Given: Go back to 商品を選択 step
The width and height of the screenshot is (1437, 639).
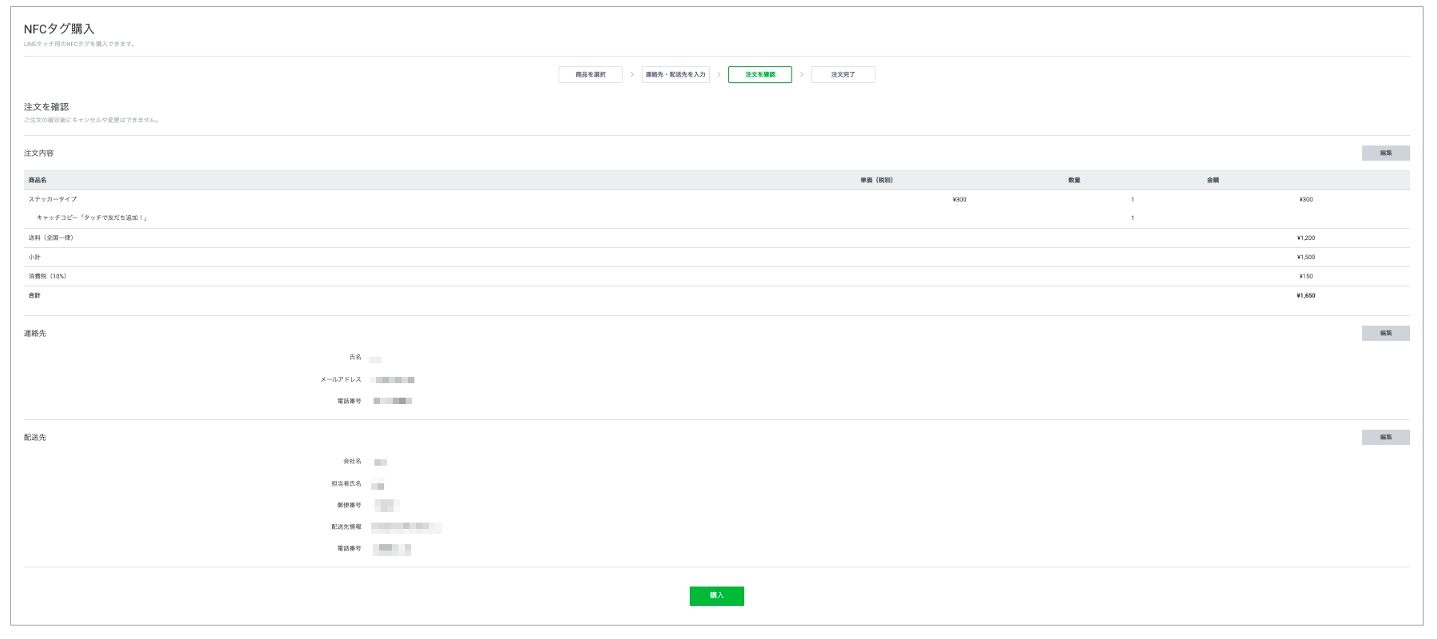Looking at the screenshot, I should pyautogui.click(x=590, y=75).
